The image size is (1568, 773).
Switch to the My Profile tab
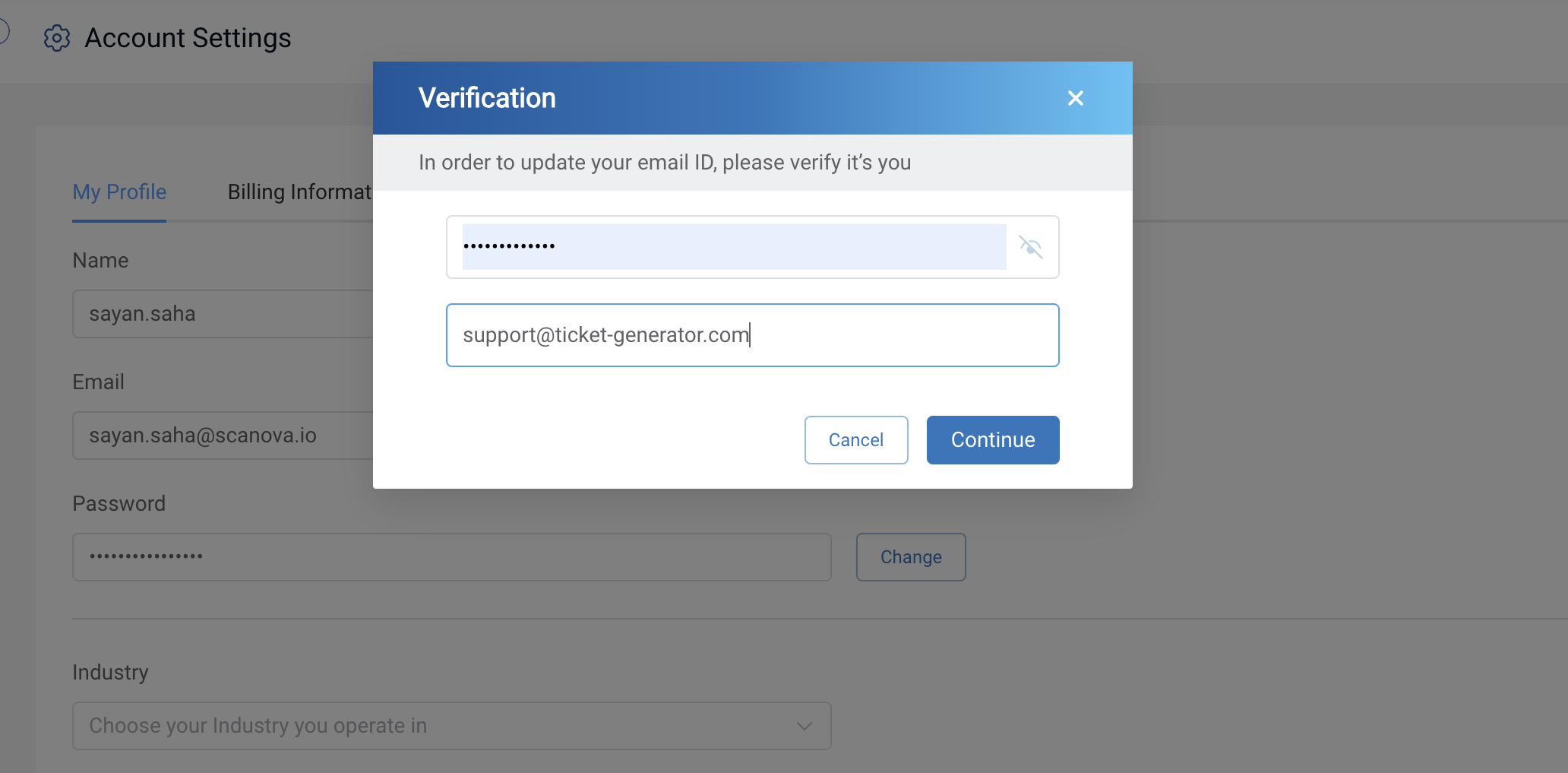point(119,192)
